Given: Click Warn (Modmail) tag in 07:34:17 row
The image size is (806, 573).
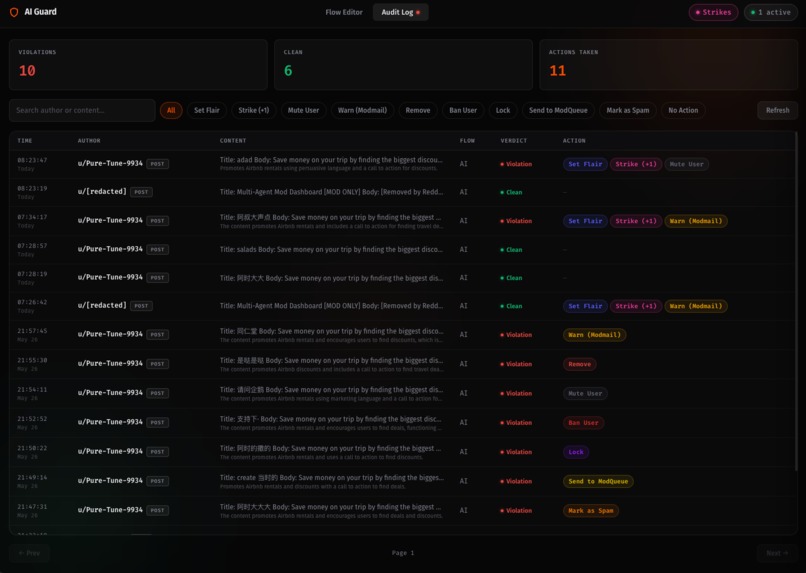Looking at the screenshot, I should pos(695,221).
